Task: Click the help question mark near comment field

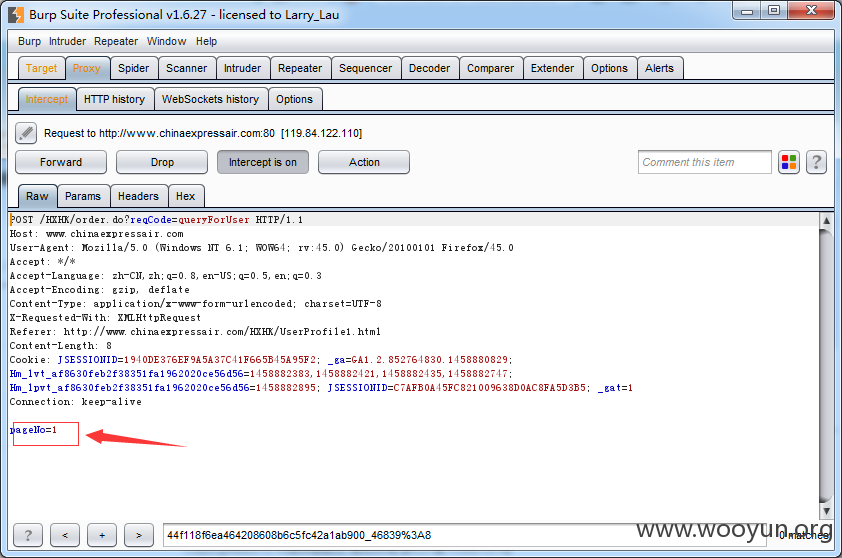Action: coord(816,162)
